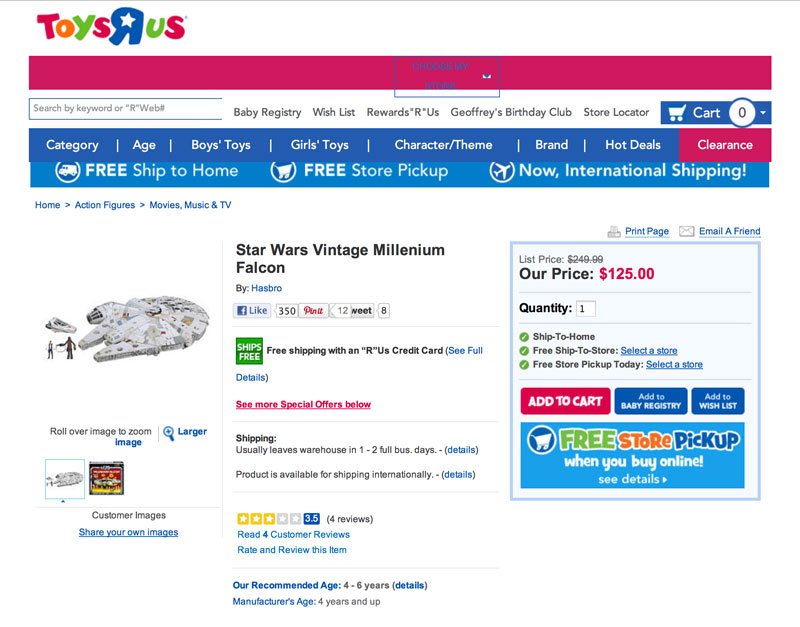Screen dimensions: 800x627
Task: Click the green Ships Free badge
Action: click(x=249, y=351)
